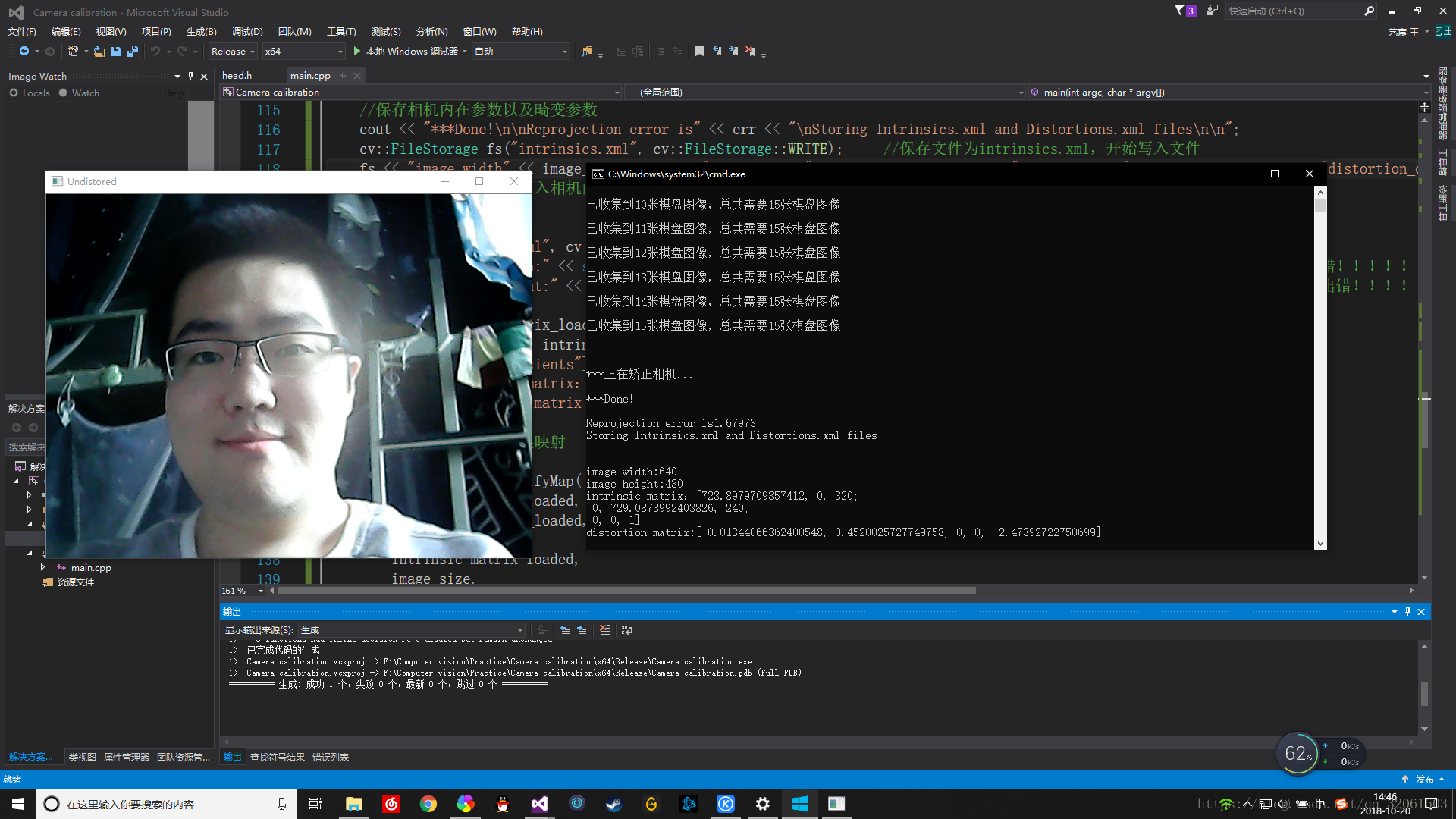Switch to the head.h tab
Viewport: 1456px width, 819px height.
coord(237,75)
